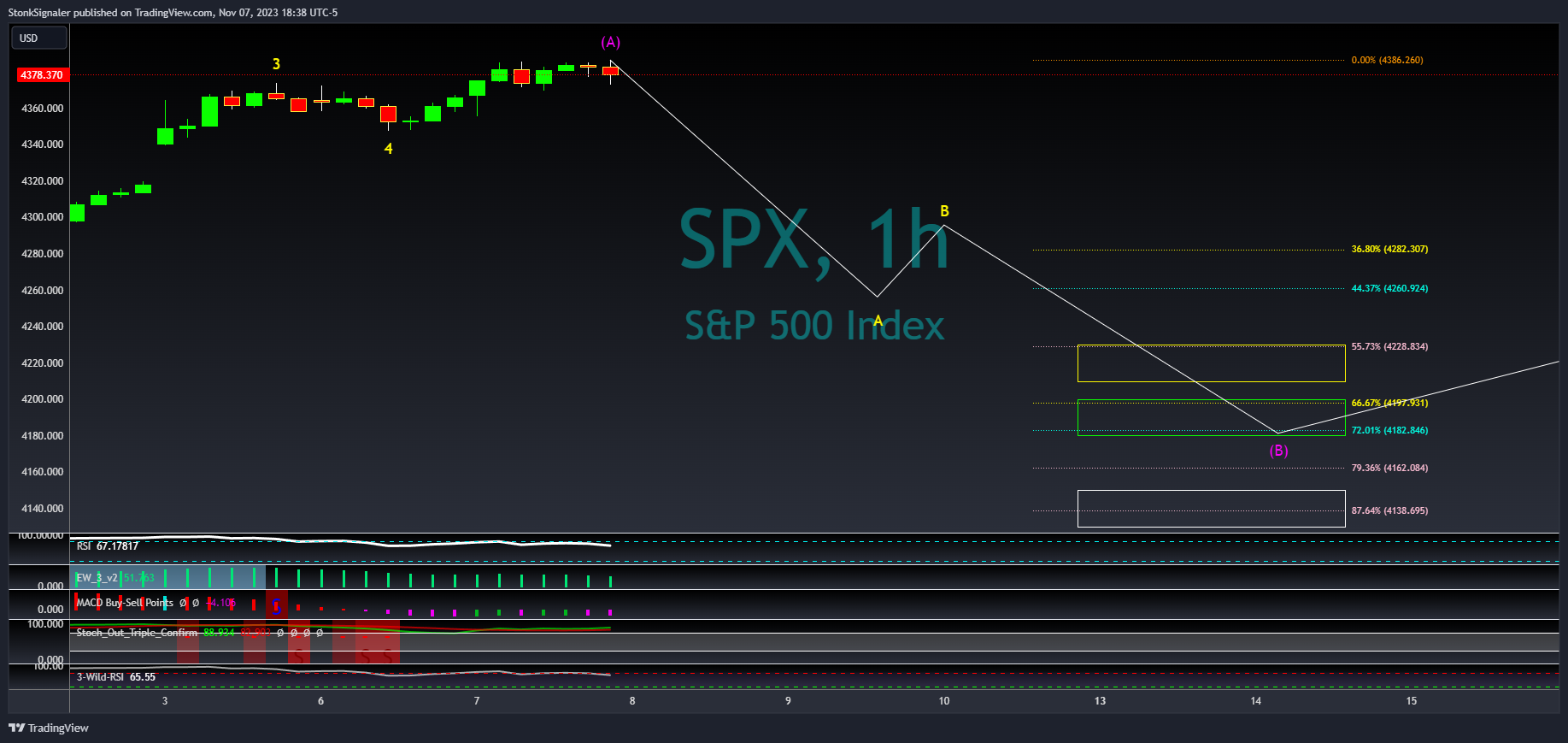The width and height of the screenshot is (1568, 743).
Task: Click the 4180.000 price axis label
Action: coord(43,436)
